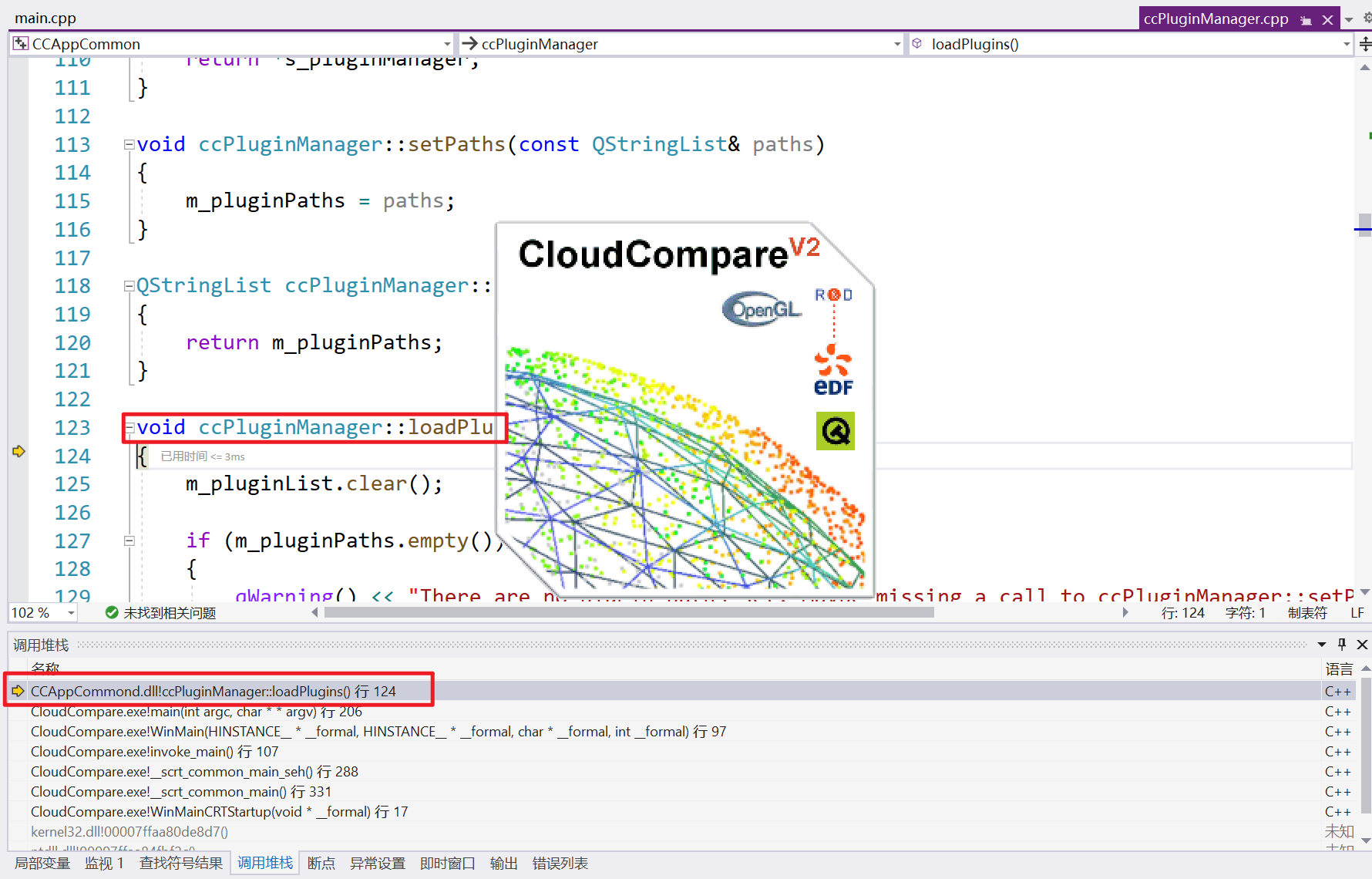Click the '行: 124' line indicator

point(1182,613)
